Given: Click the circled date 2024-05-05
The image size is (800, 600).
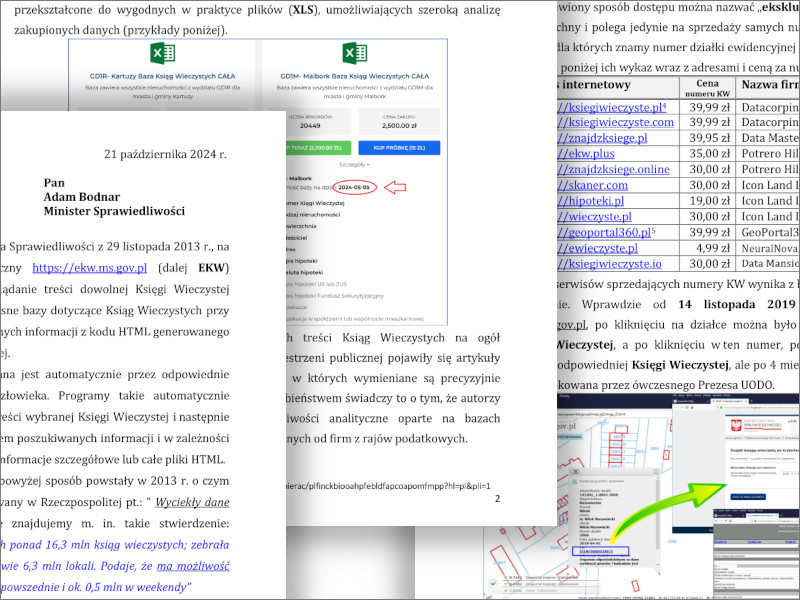Looking at the screenshot, I should pyautogui.click(x=354, y=187).
